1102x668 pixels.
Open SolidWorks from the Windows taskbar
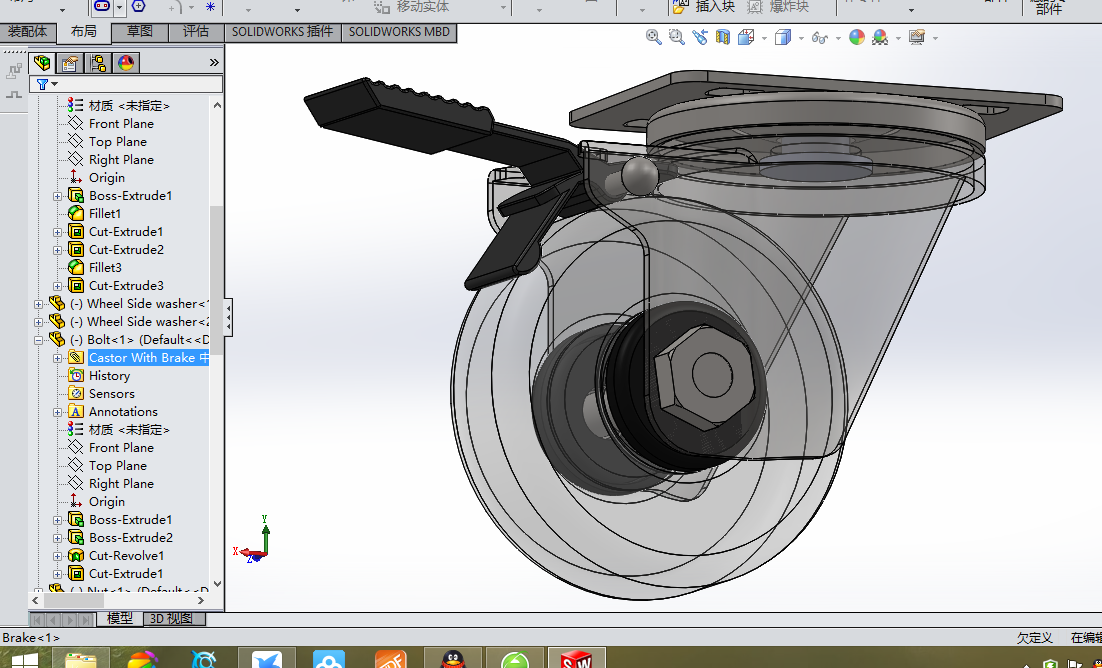click(x=576, y=659)
